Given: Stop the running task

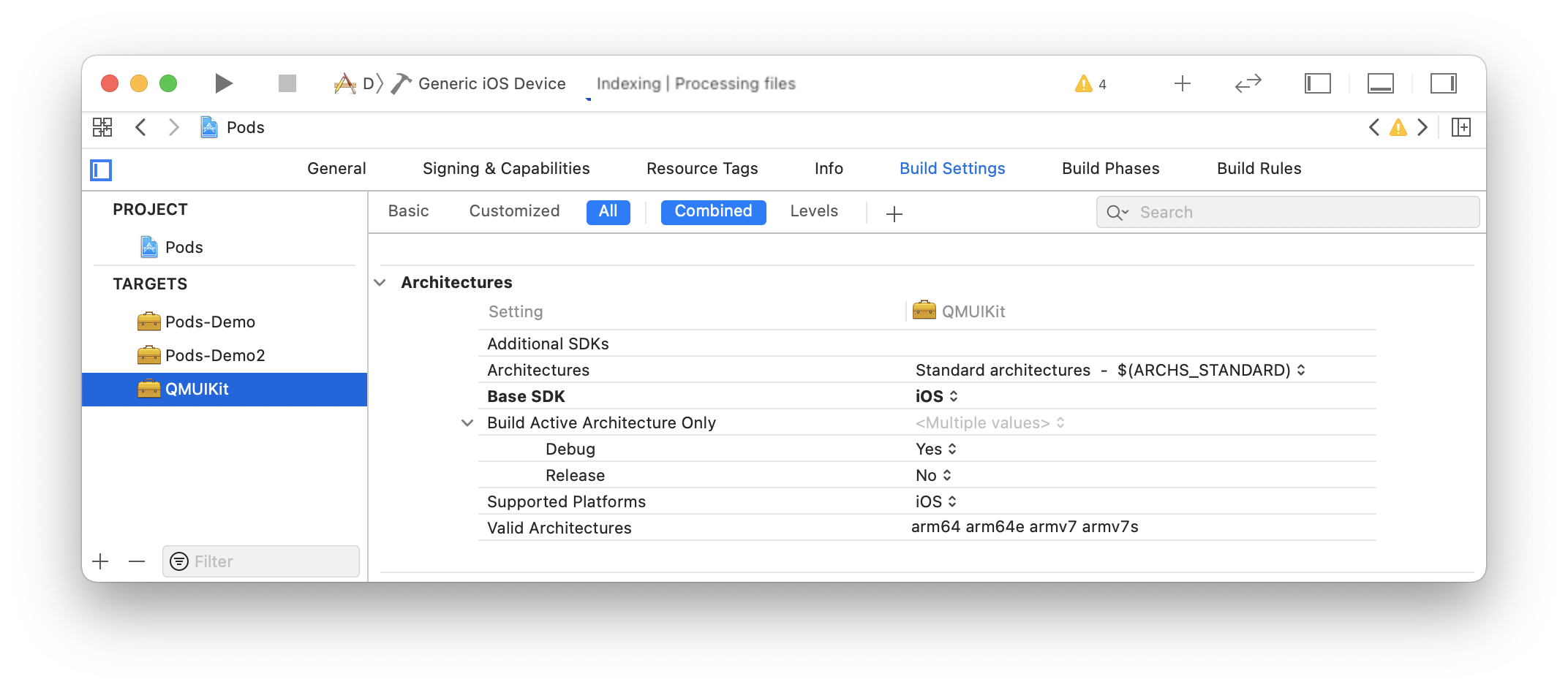Looking at the screenshot, I should point(287,83).
